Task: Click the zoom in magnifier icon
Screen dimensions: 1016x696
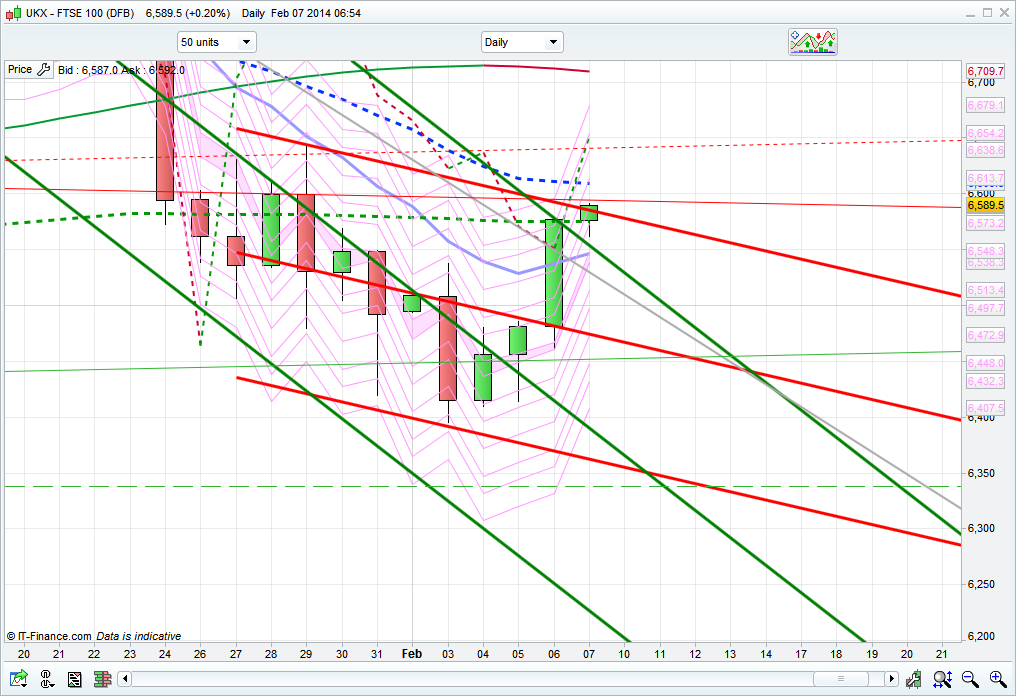Action: (x=998, y=679)
